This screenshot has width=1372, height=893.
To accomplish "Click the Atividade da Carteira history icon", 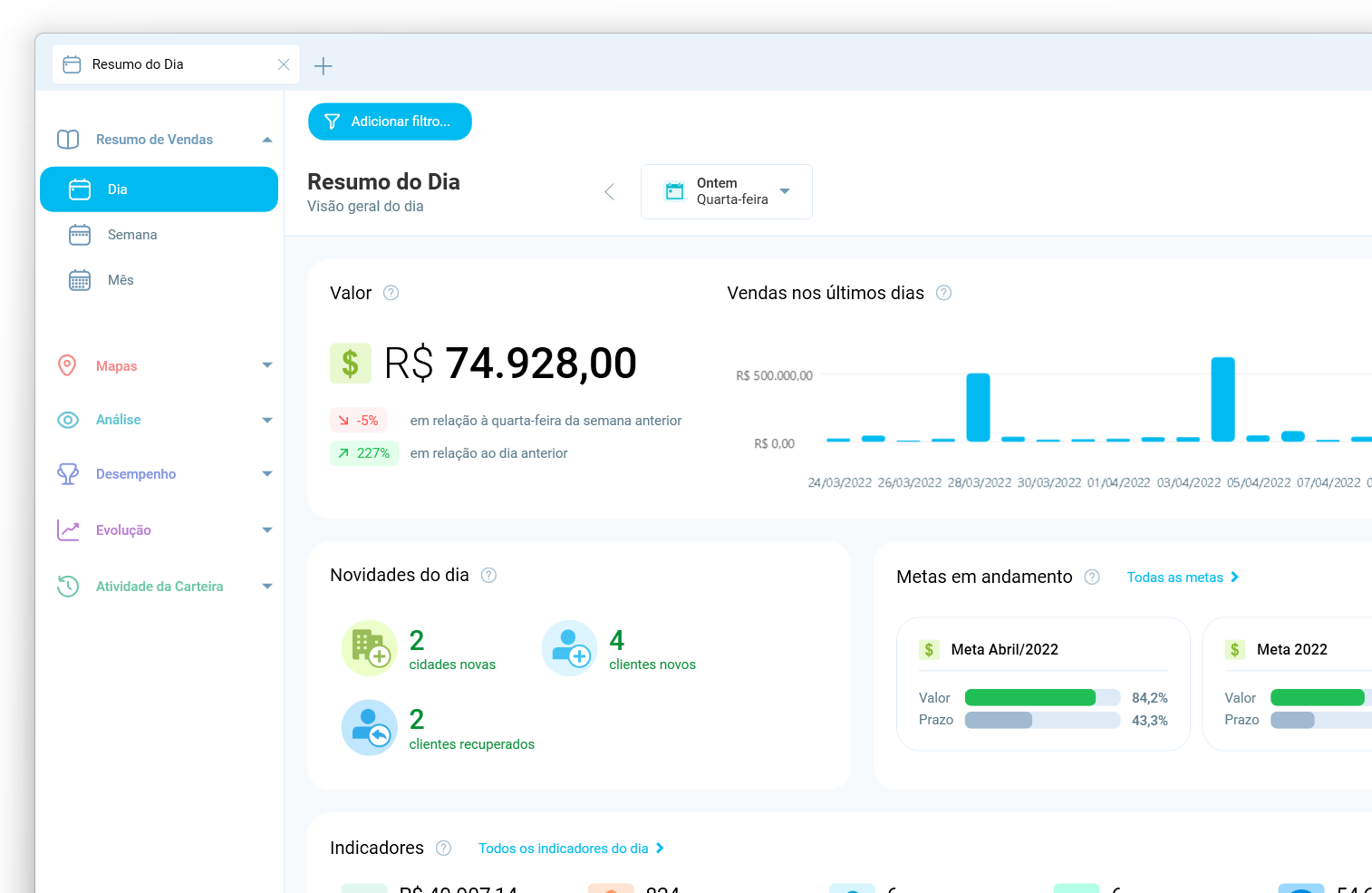I will coord(68,587).
